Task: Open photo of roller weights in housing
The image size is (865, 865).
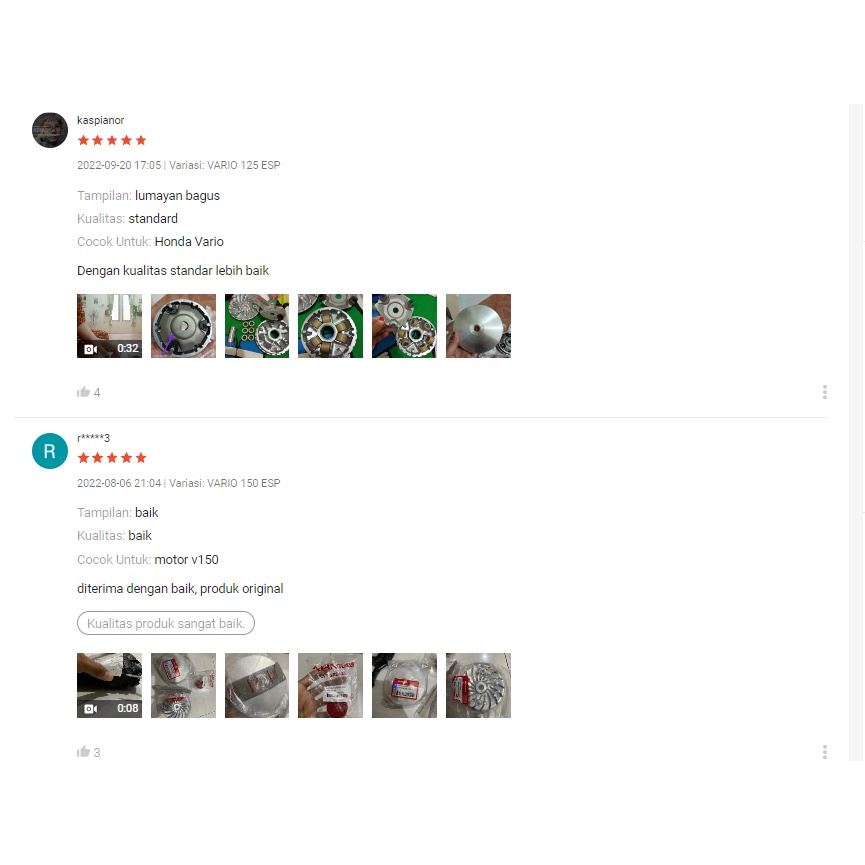Action: pyautogui.click(x=330, y=326)
